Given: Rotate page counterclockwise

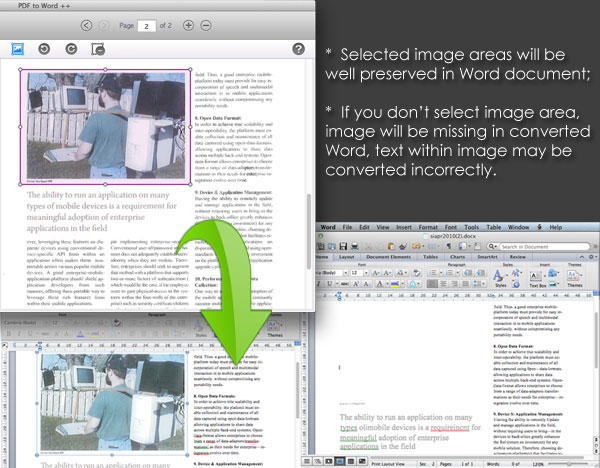Looking at the screenshot, I should click(44, 49).
